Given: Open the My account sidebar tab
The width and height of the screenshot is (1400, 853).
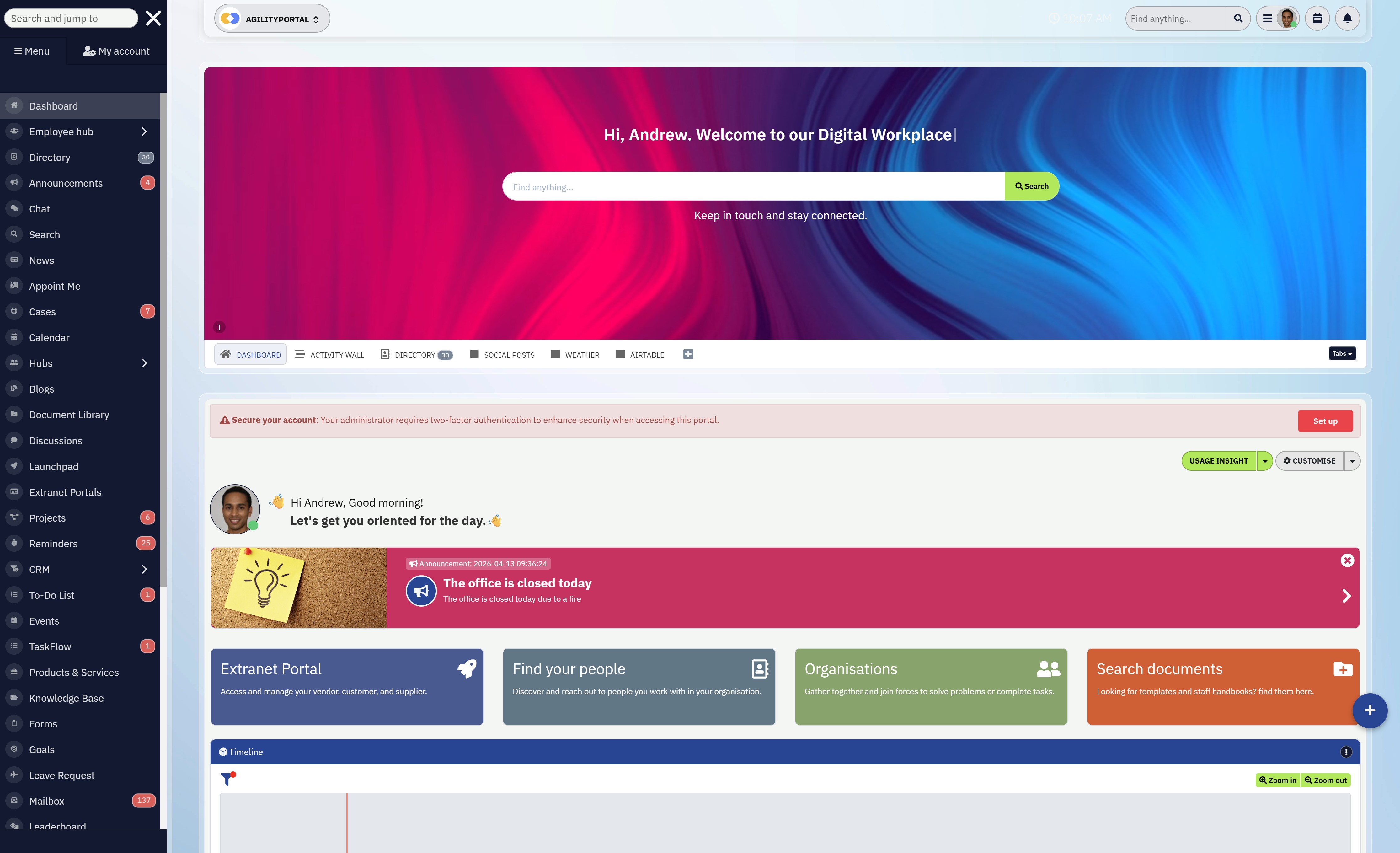Looking at the screenshot, I should [x=116, y=51].
